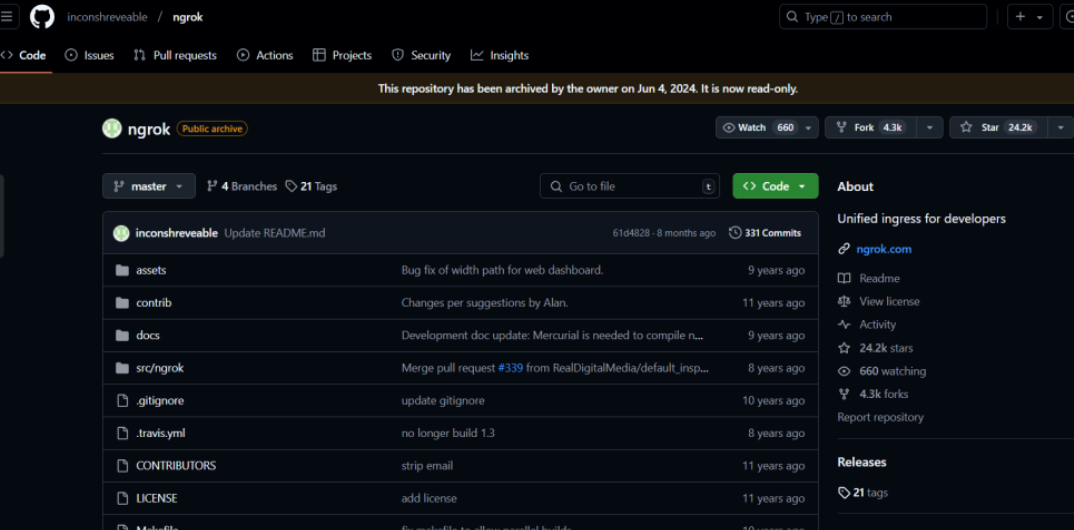The width and height of the screenshot is (1074, 530).
Task: Click the src/ngrok folder icon
Action: 123,368
